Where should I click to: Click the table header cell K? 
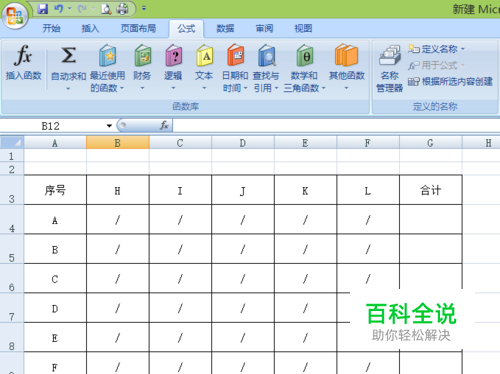(x=305, y=190)
